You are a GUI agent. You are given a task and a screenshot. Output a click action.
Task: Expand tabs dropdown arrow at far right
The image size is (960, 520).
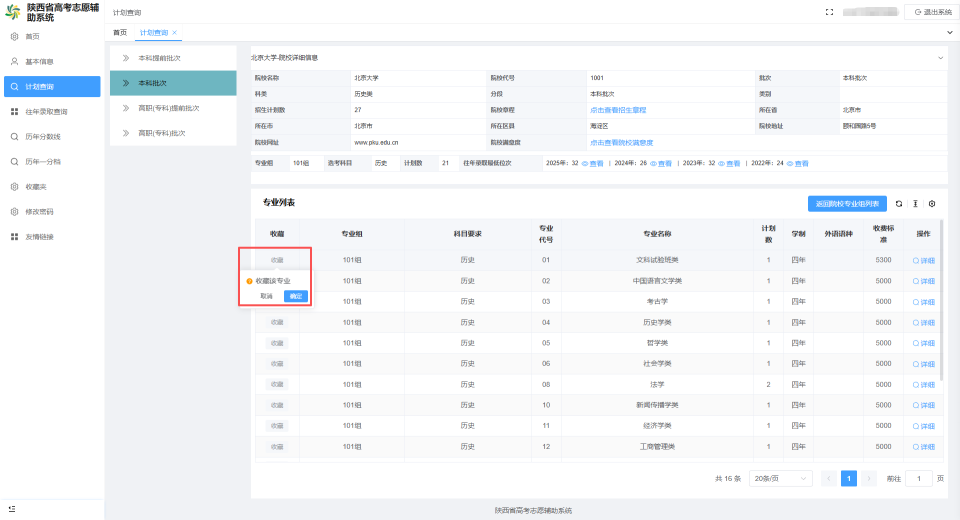(950, 32)
